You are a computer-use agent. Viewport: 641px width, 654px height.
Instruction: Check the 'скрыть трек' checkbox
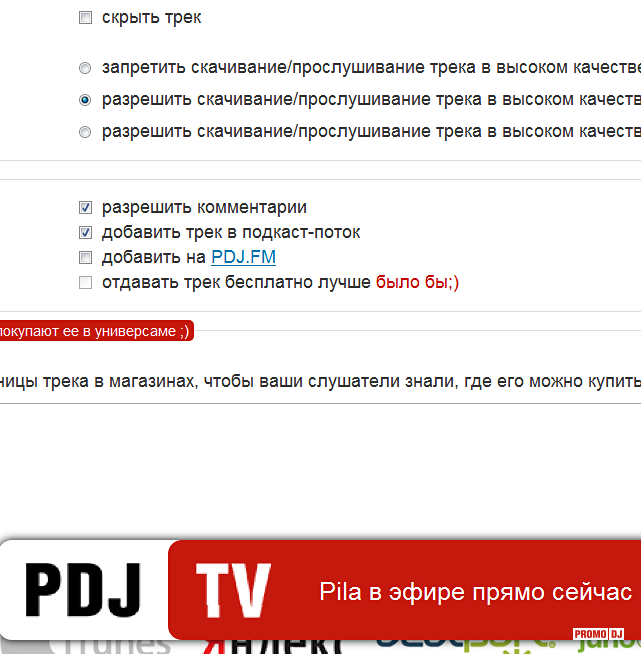pyautogui.click(x=85, y=18)
